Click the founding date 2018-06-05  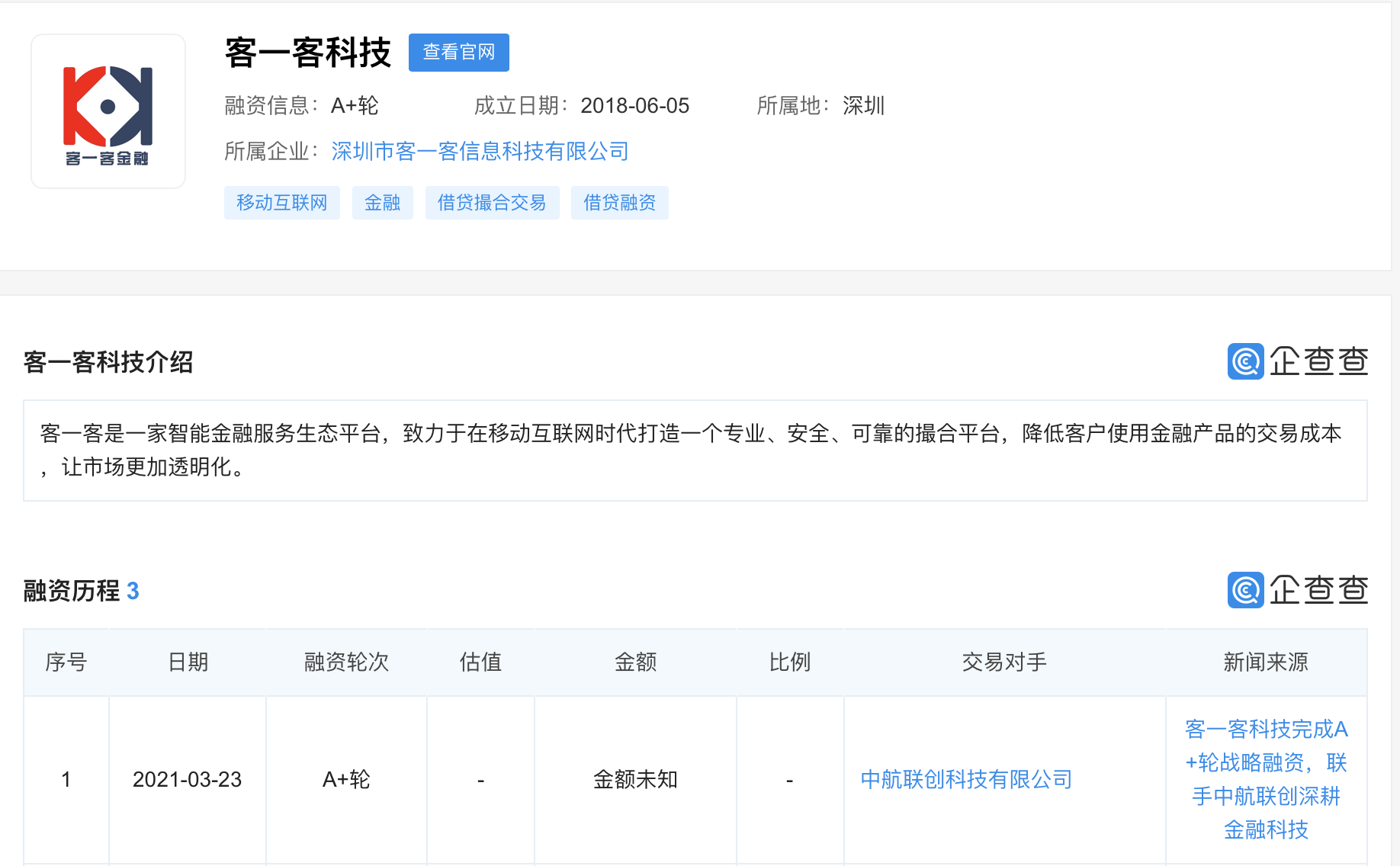click(635, 105)
